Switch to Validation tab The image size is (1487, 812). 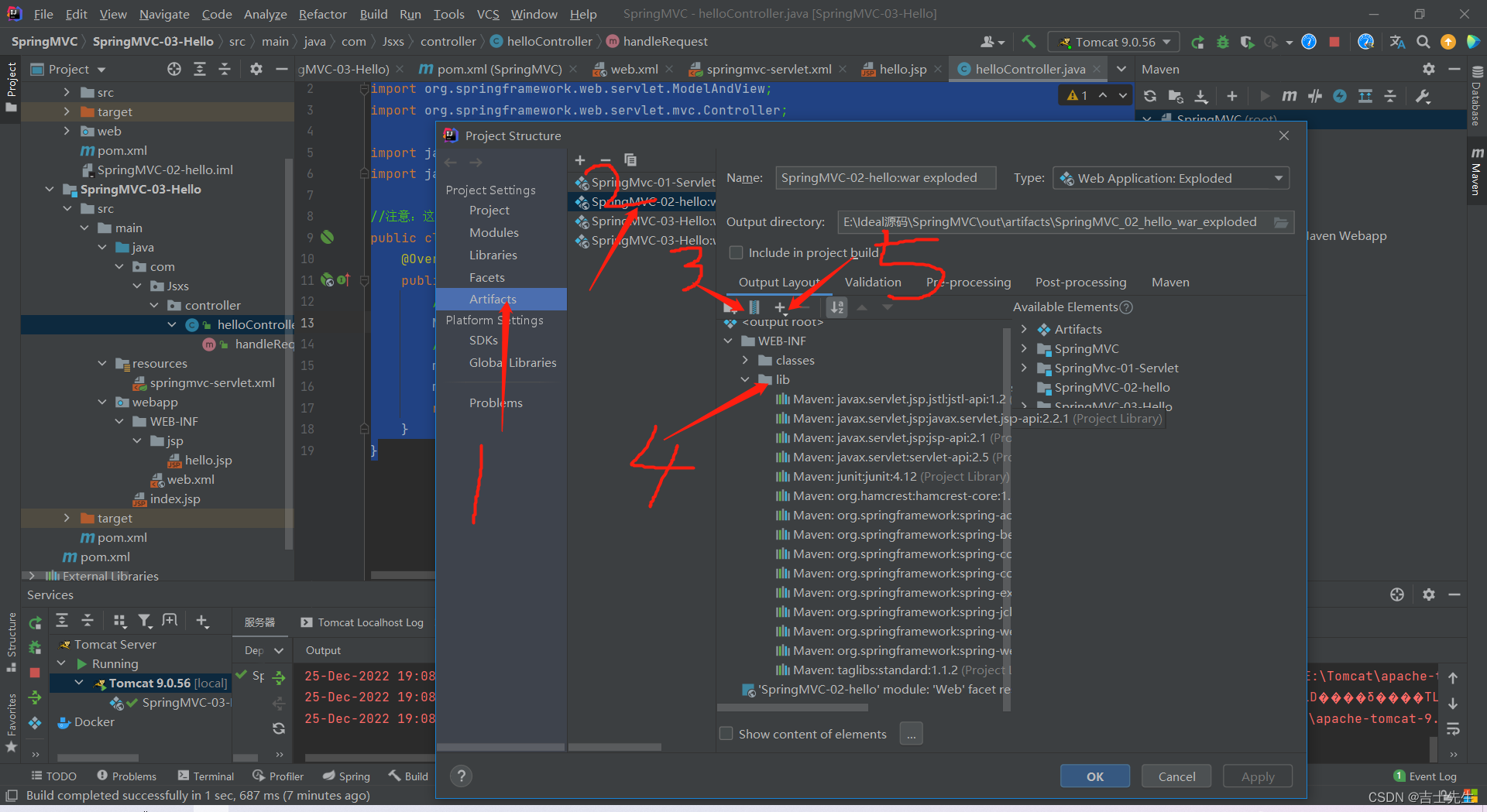(873, 282)
